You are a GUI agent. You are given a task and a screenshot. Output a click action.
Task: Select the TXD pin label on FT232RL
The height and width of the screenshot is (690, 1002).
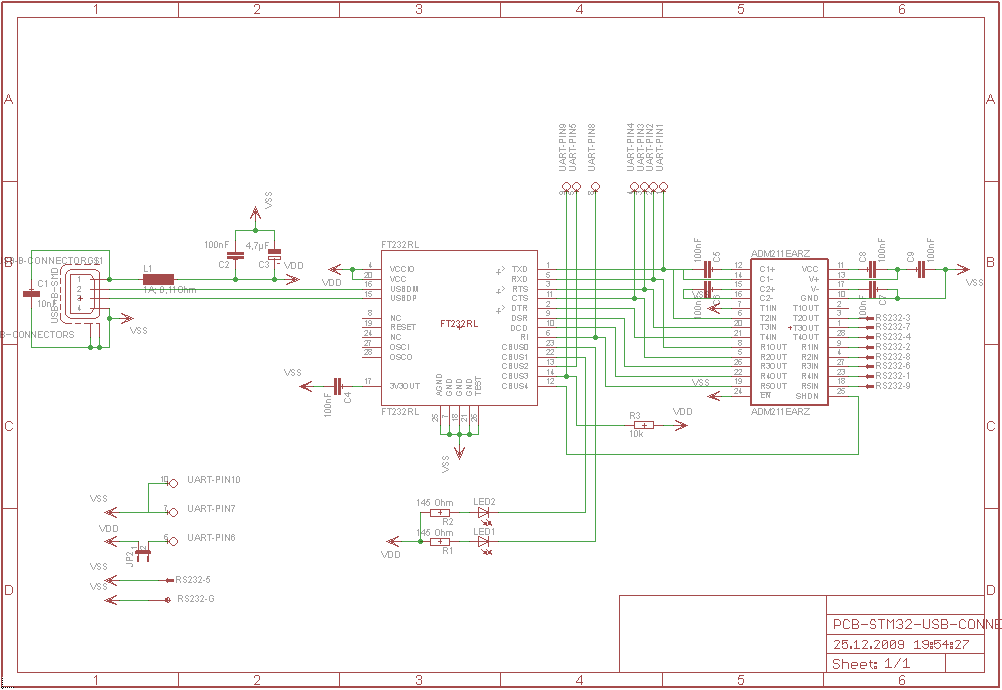click(520, 270)
